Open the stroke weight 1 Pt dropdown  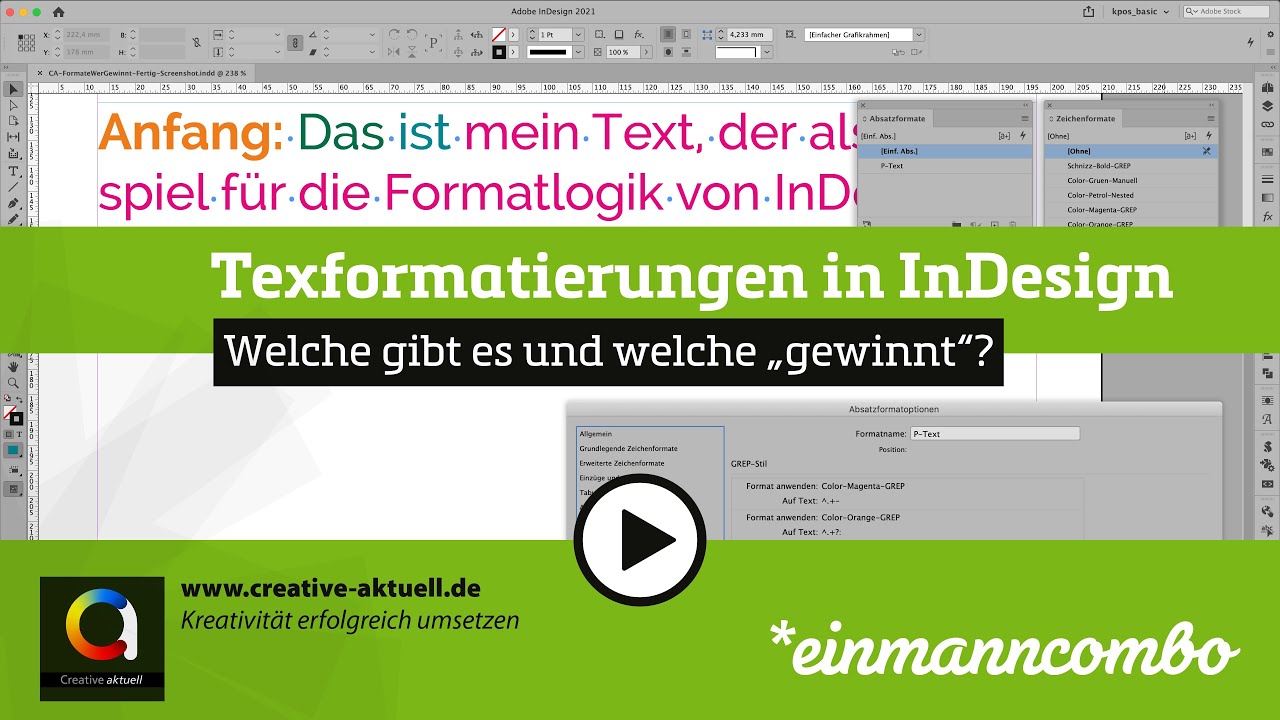[x=578, y=35]
